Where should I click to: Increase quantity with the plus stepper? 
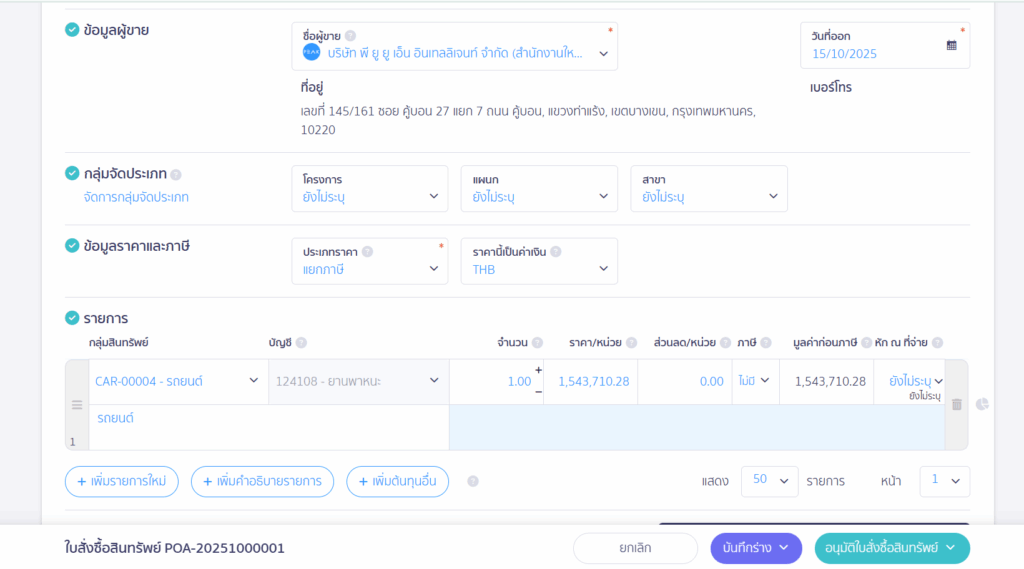(x=538, y=371)
